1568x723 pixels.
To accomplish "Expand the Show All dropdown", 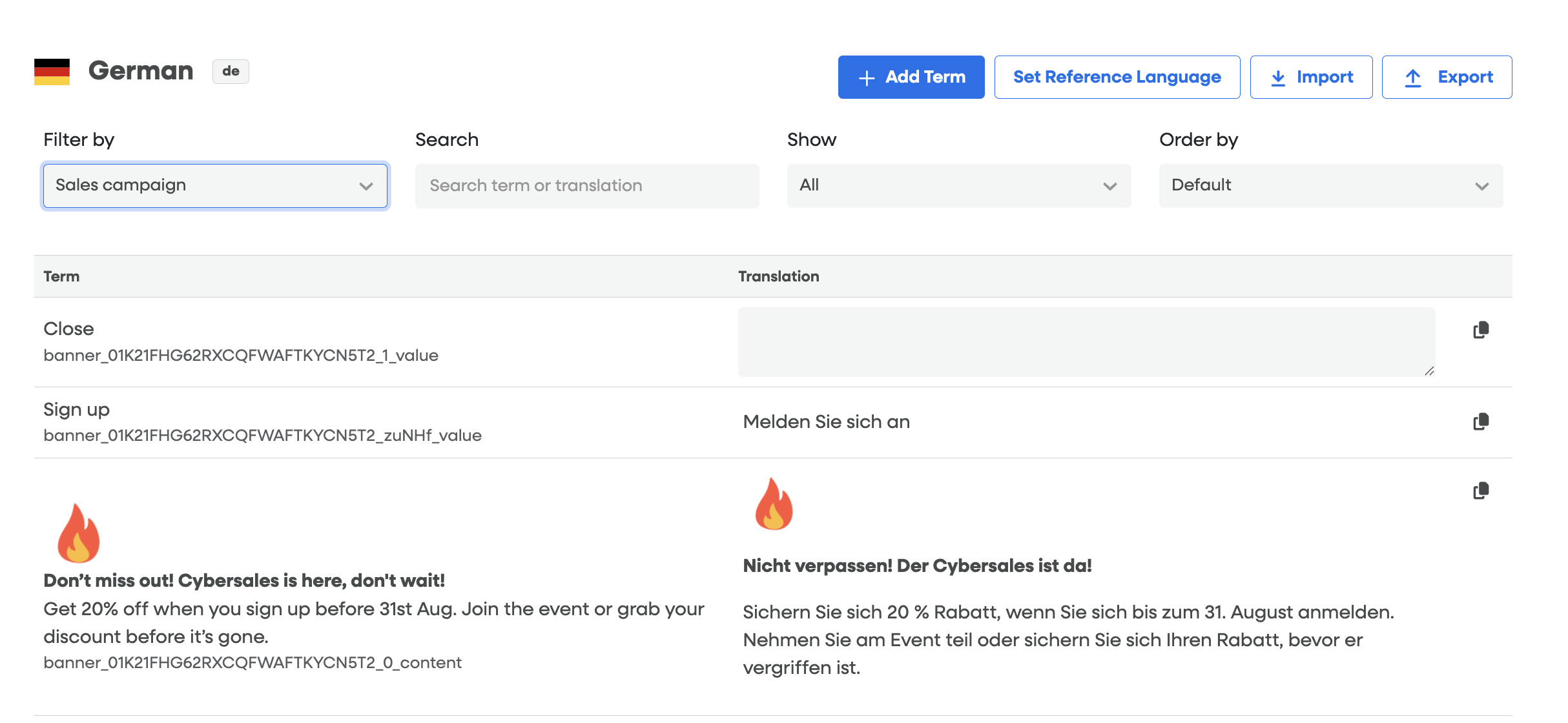I will pyautogui.click(x=958, y=186).
